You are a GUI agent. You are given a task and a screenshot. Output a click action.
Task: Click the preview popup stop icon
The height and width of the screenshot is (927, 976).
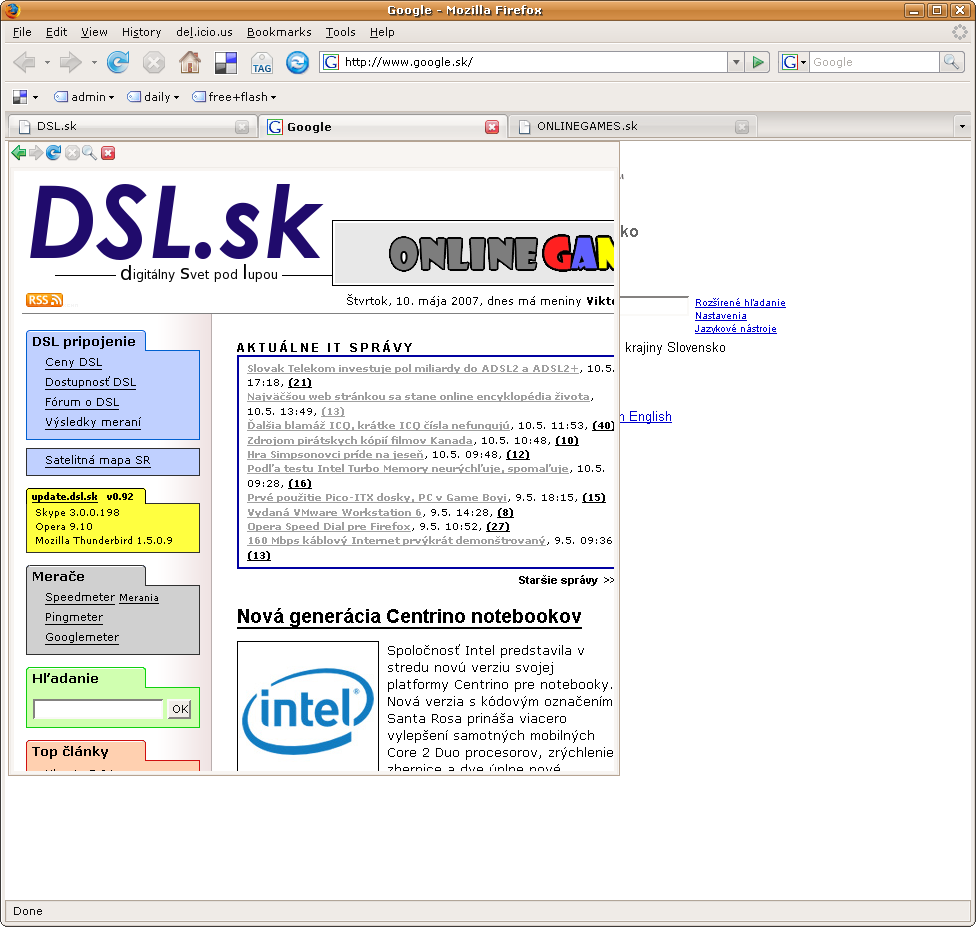pos(72,153)
